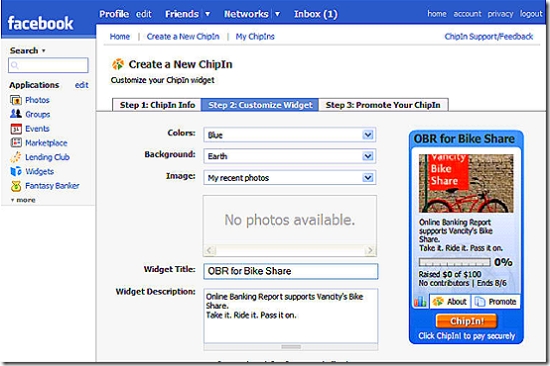Click the widget fundraising progress bar
The width and height of the screenshot is (550, 366).
[455, 262]
